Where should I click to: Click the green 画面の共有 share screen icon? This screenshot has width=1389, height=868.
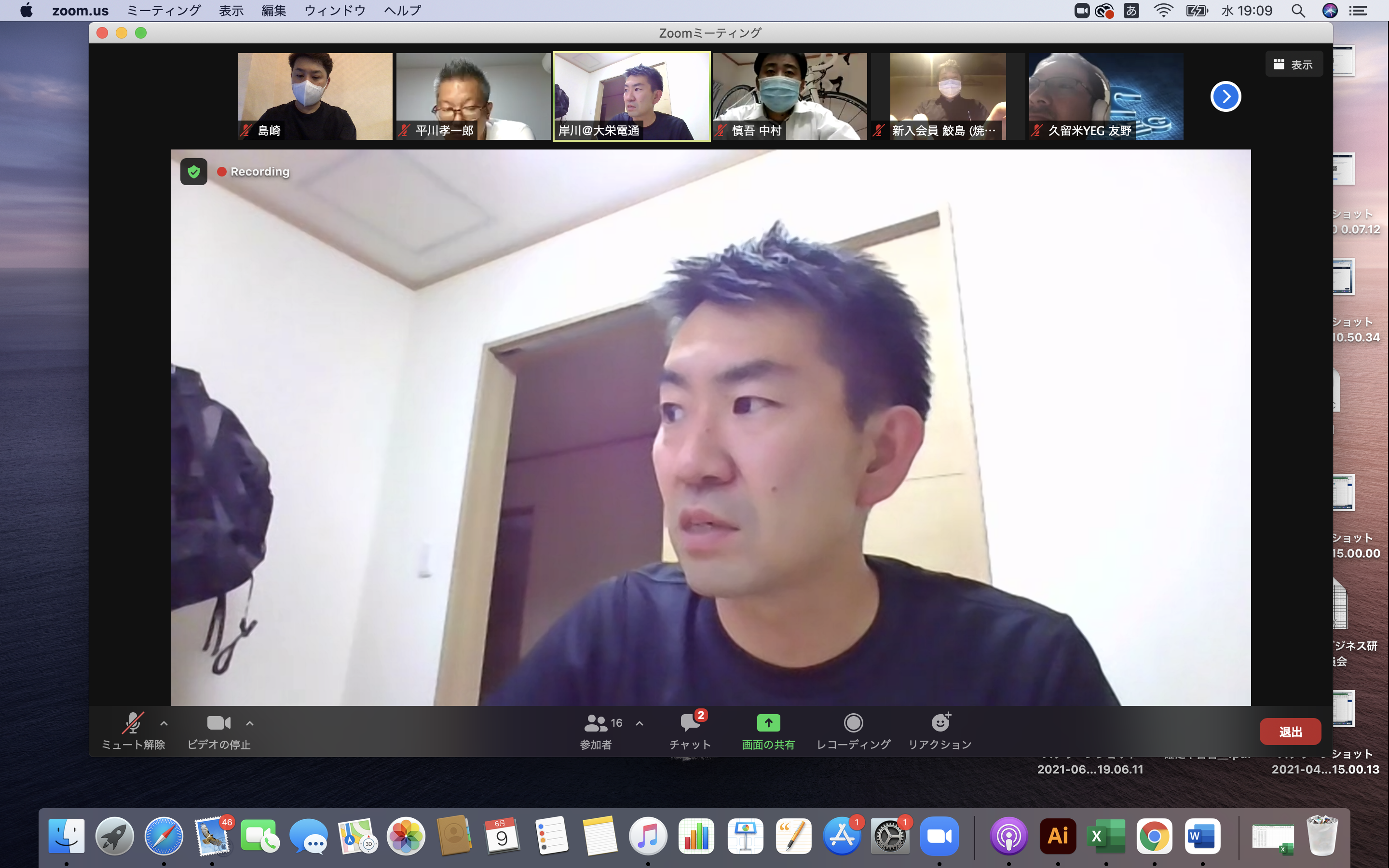(x=768, y=723)
